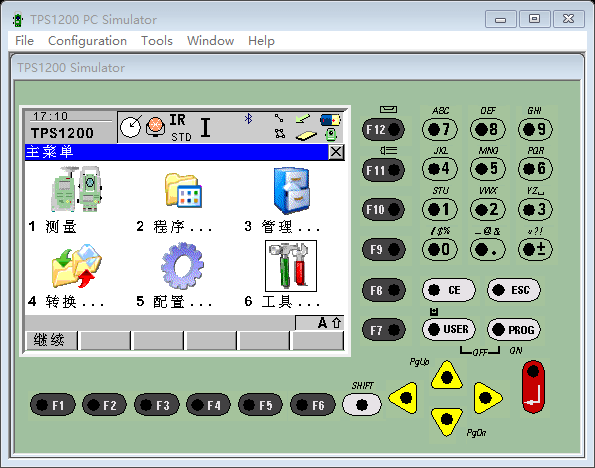Click the F7 key
Screen dimensions: 595x468
[384, 330]
